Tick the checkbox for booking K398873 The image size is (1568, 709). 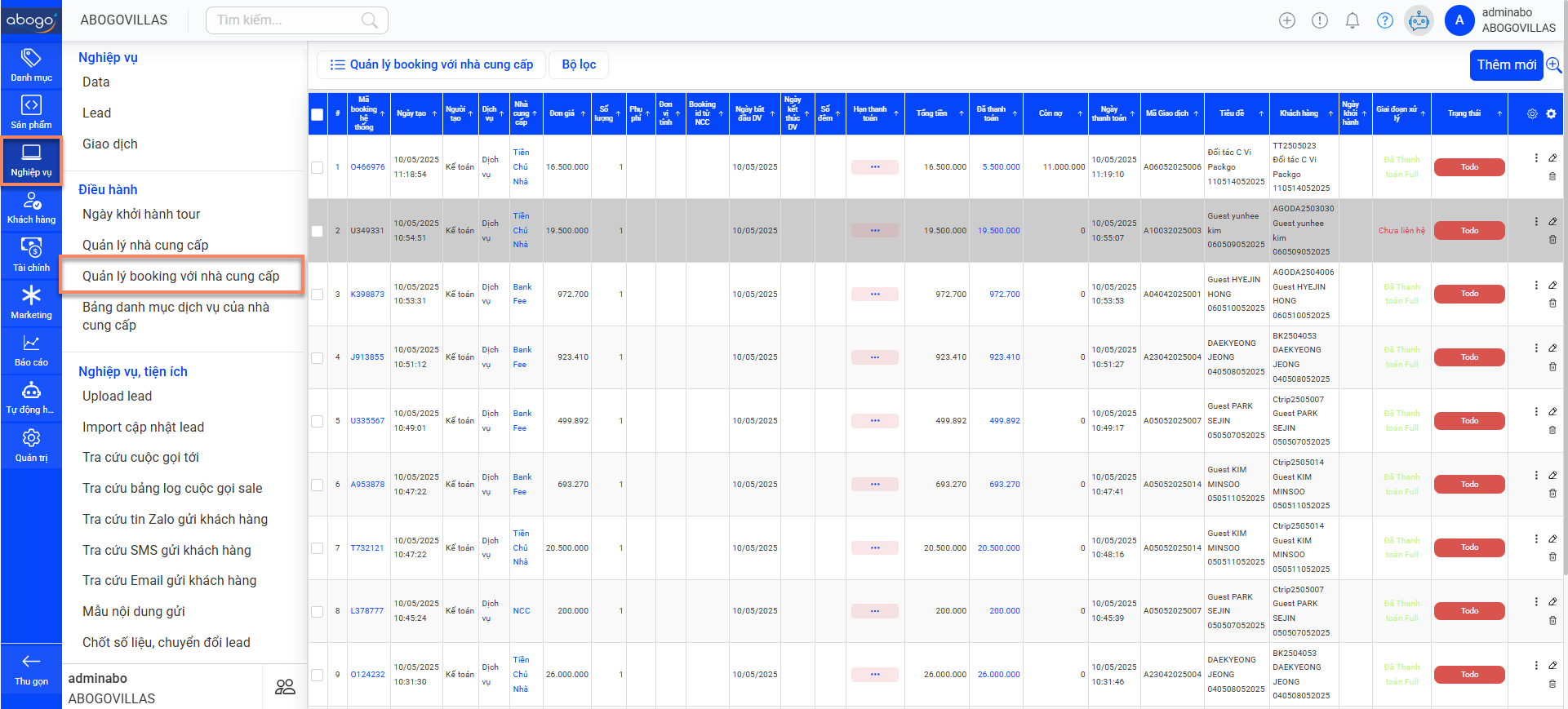pyautogui.click(x=318, y=295)
